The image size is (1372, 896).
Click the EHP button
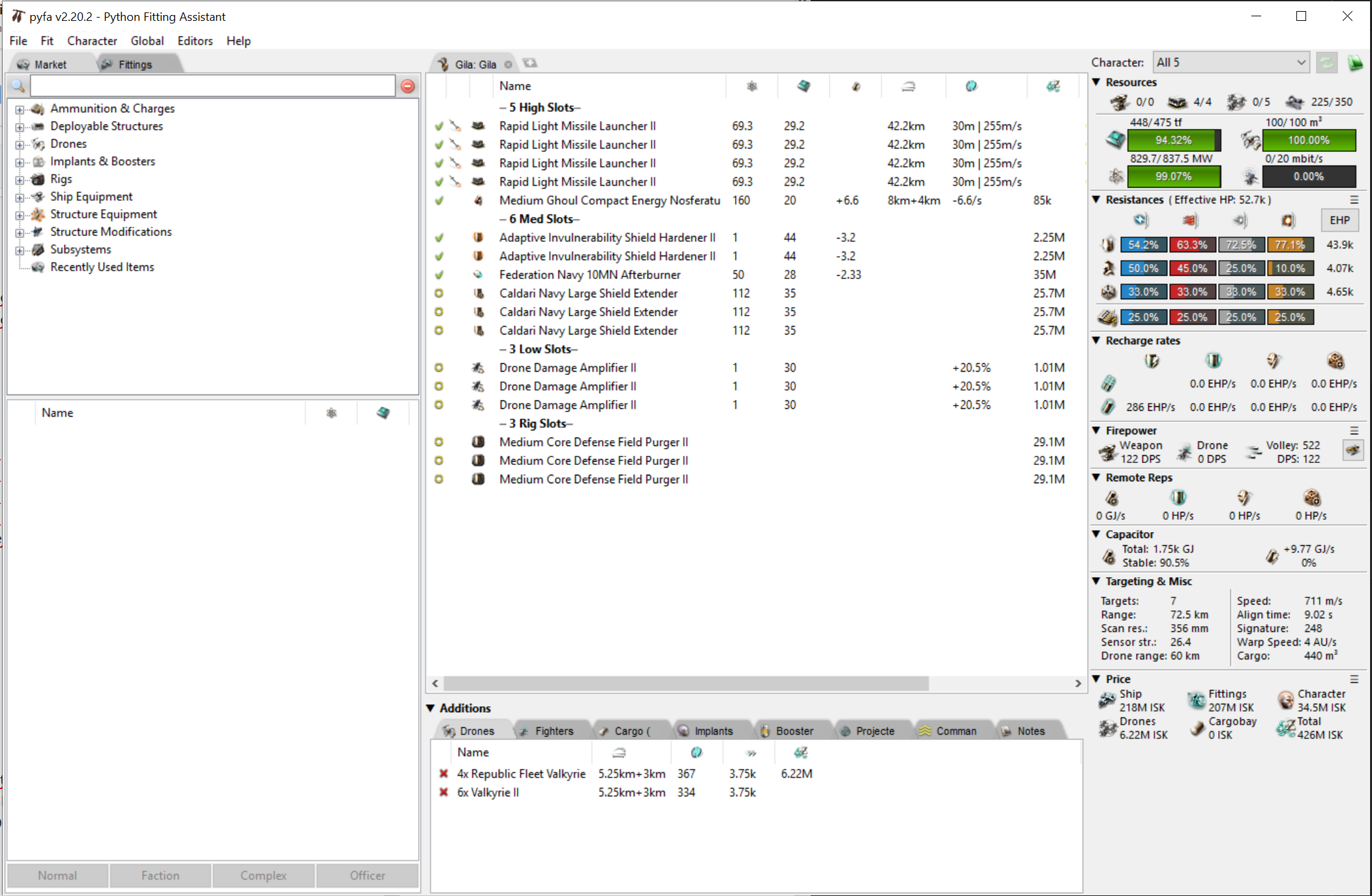1339,220
